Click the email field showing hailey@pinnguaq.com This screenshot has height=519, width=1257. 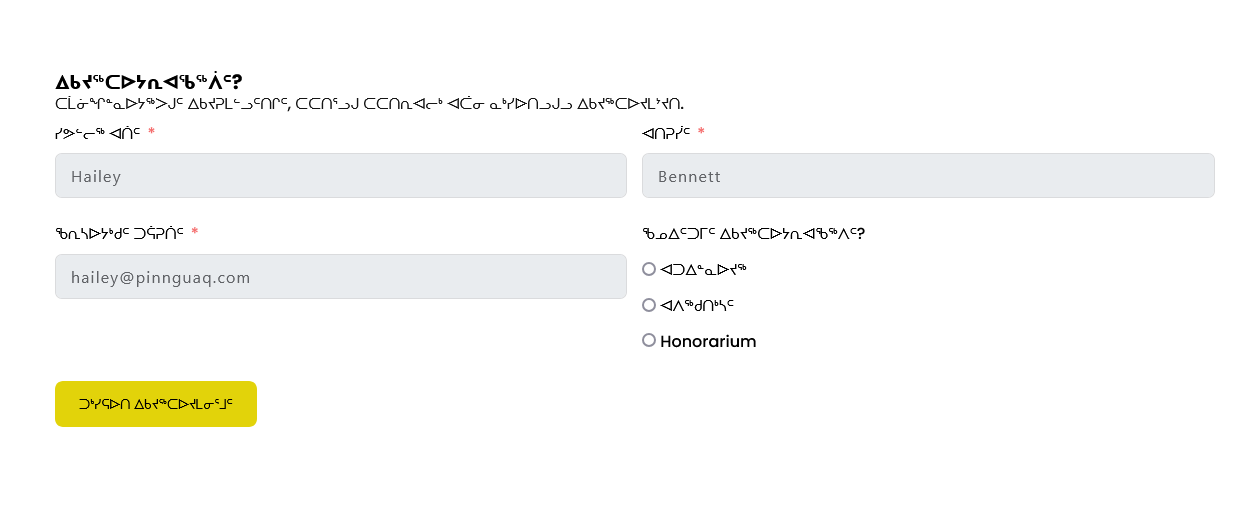pyautogui.click(x=341, y=277)
